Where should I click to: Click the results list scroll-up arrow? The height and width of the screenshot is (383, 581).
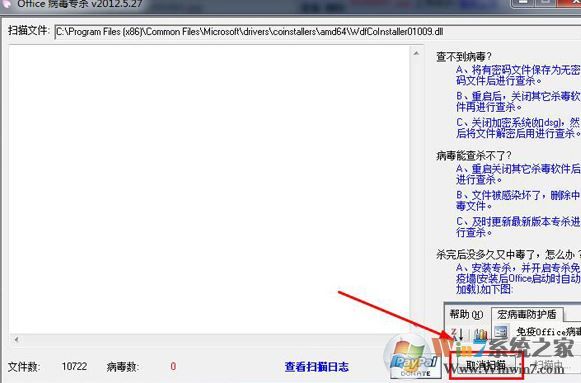click(x=416, y=53)
